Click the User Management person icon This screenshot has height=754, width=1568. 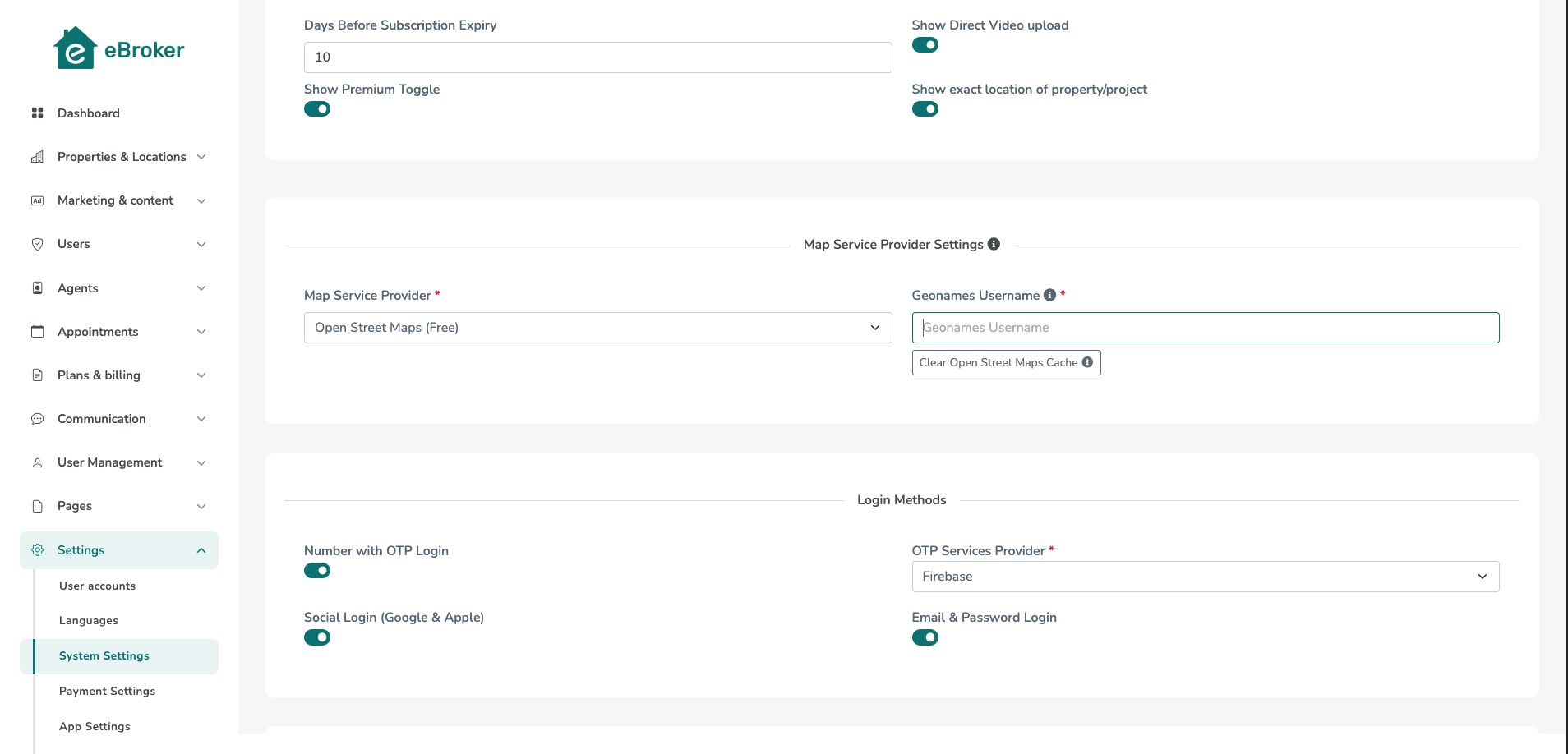pos(37,462)
